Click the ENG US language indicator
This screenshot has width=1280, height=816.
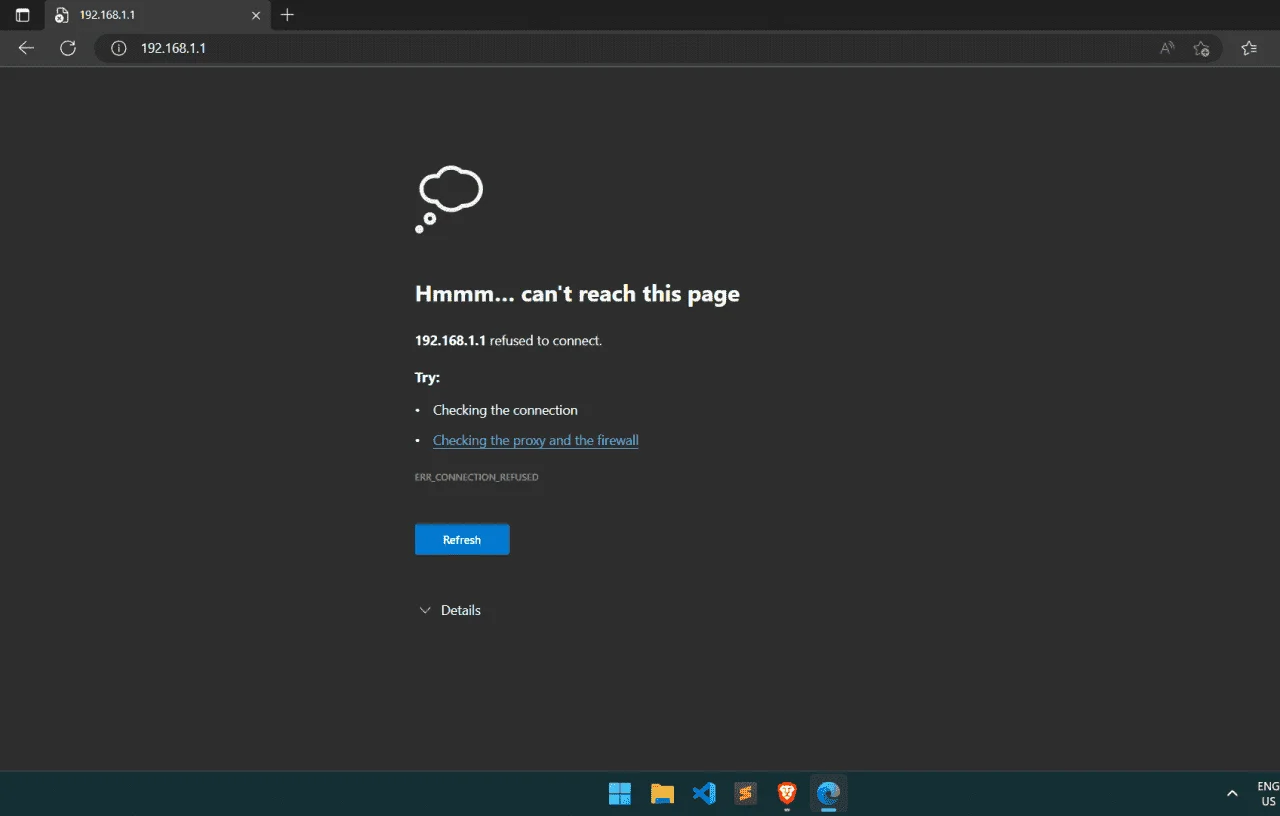1268,794
